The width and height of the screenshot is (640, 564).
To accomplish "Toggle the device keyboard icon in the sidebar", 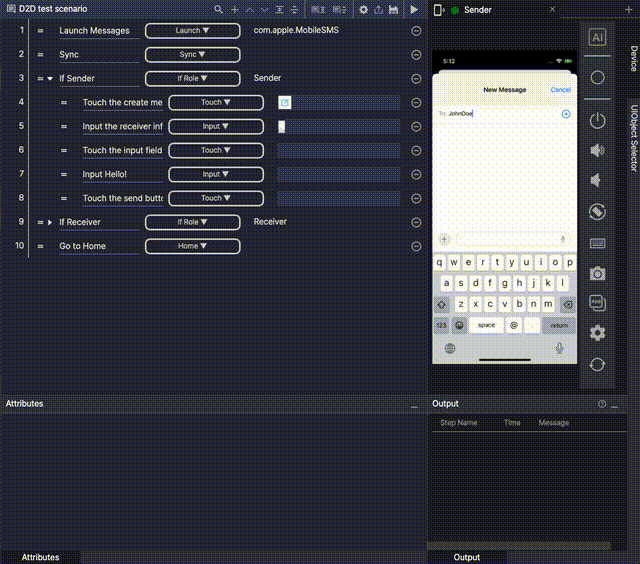I will tap(597, 244).
